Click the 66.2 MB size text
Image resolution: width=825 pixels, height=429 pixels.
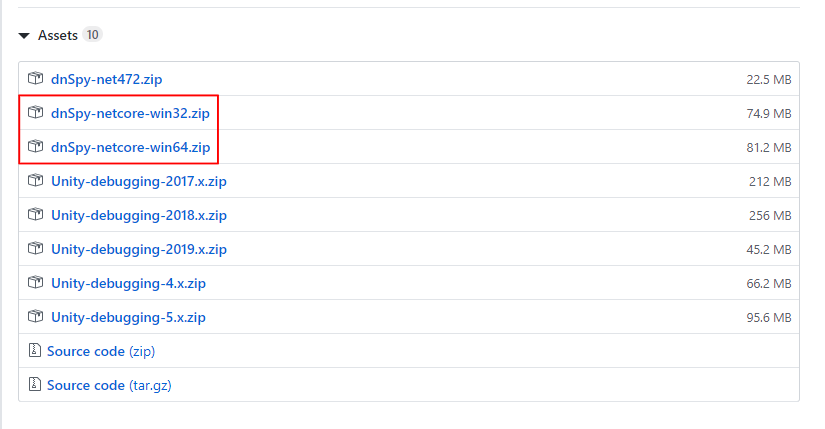point(769,284)
